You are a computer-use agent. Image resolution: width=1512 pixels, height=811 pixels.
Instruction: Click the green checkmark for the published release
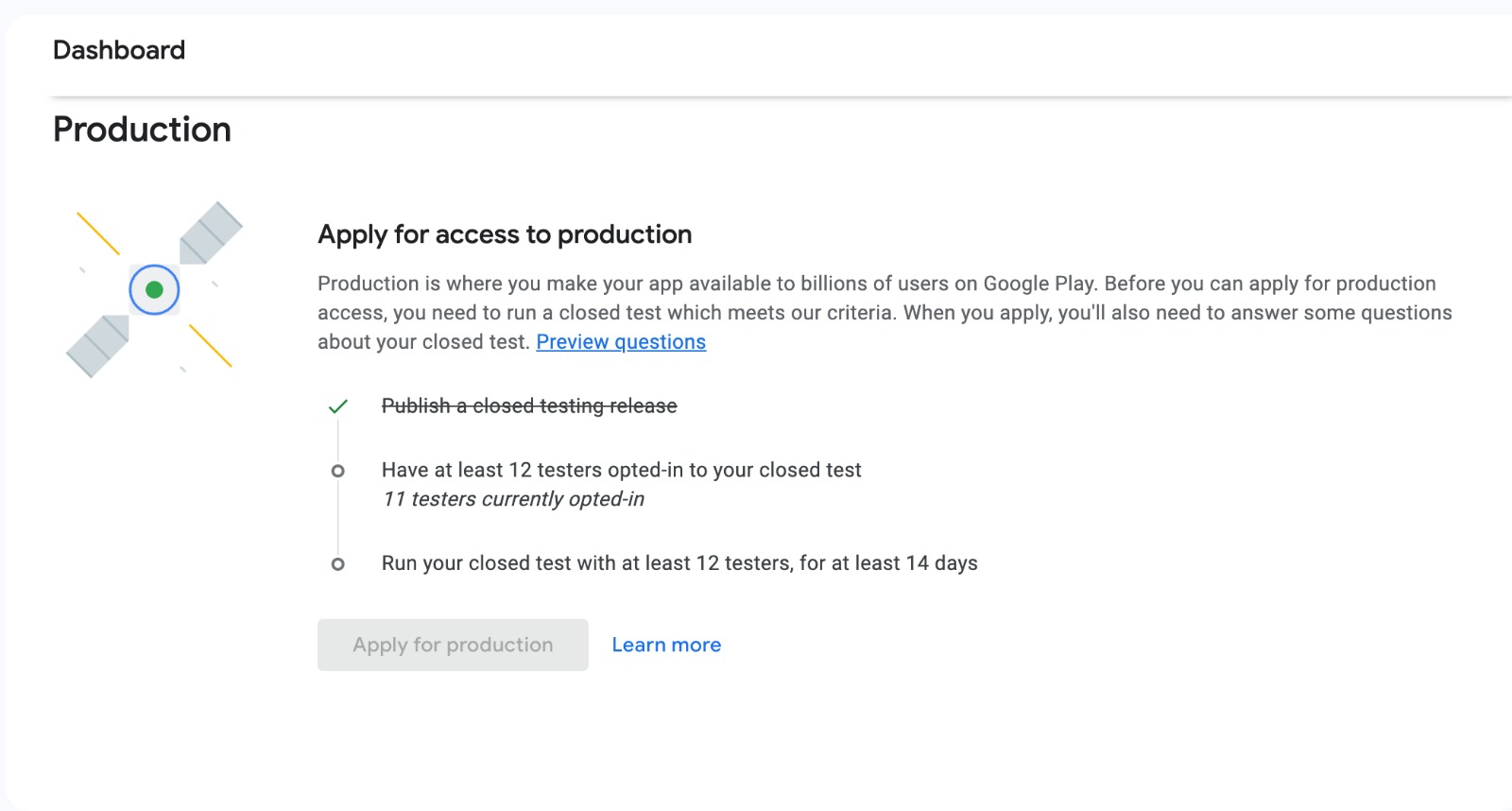pyautogui.click(x=337, y=406)
